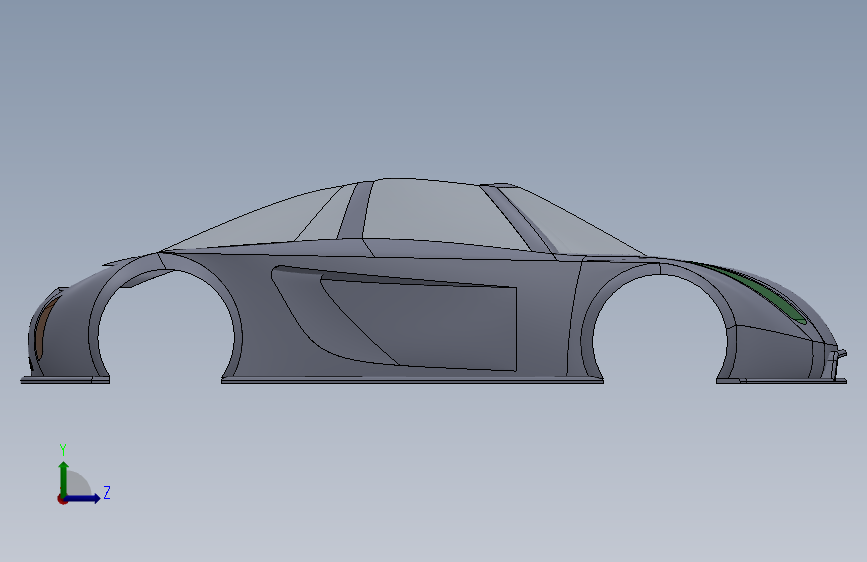Click the red X axis dot on the triad

click(x=62, y=499)
